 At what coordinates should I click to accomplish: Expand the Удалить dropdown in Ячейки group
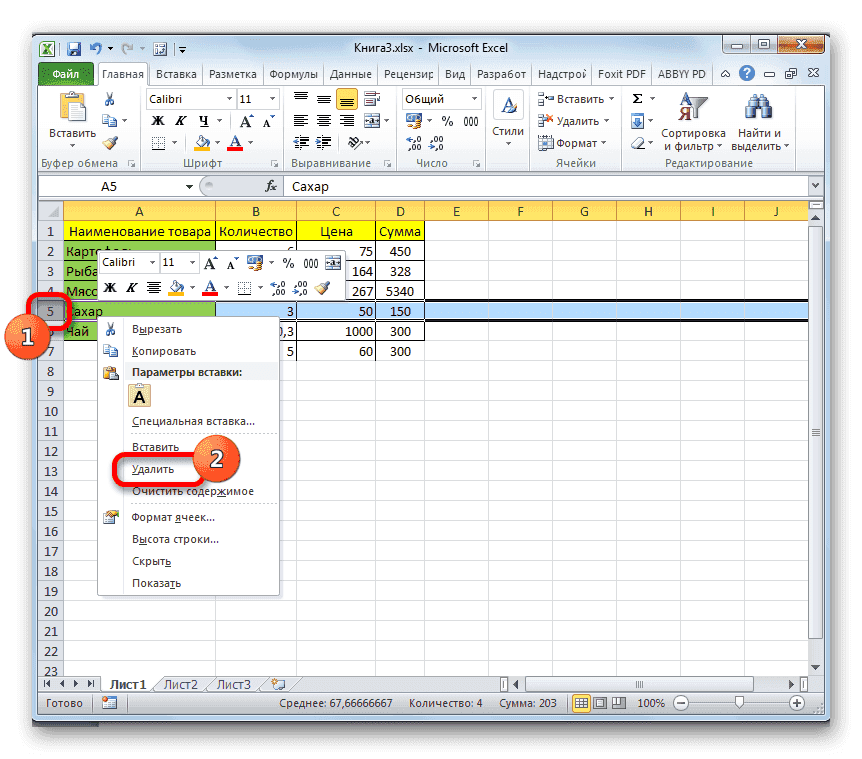(x=605, y=118)
